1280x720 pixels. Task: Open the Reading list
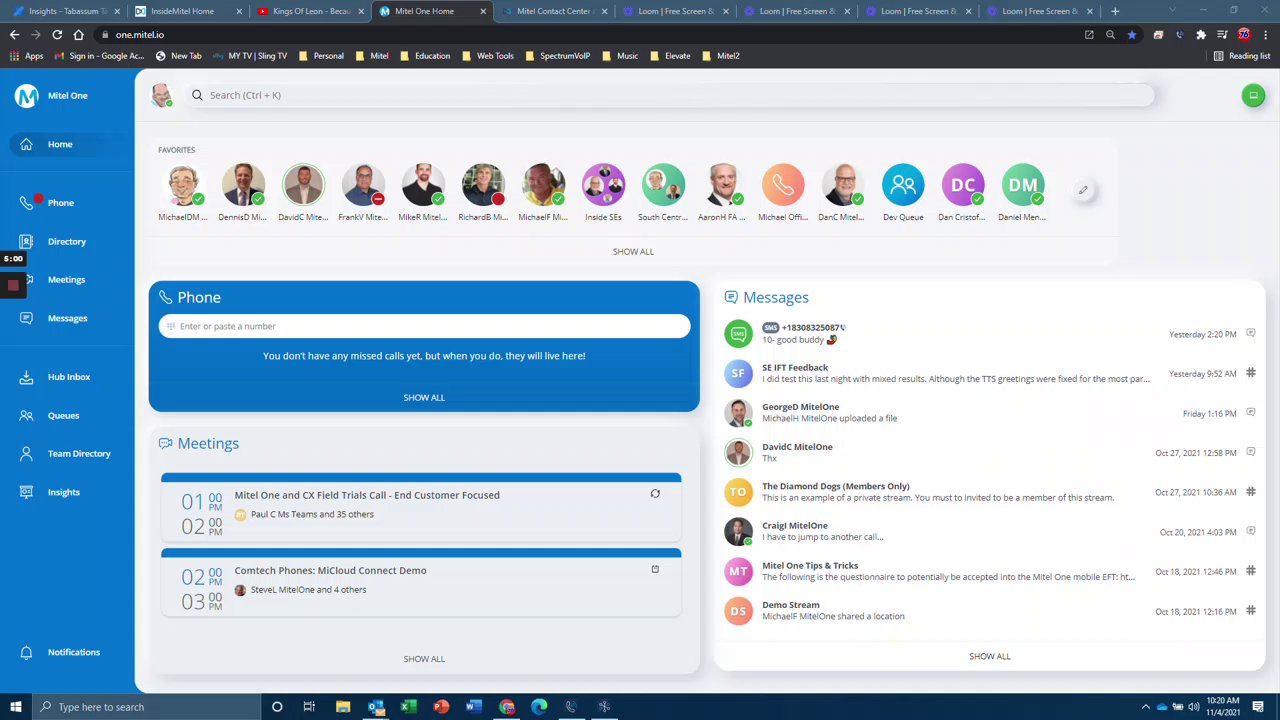(1241, 56)
